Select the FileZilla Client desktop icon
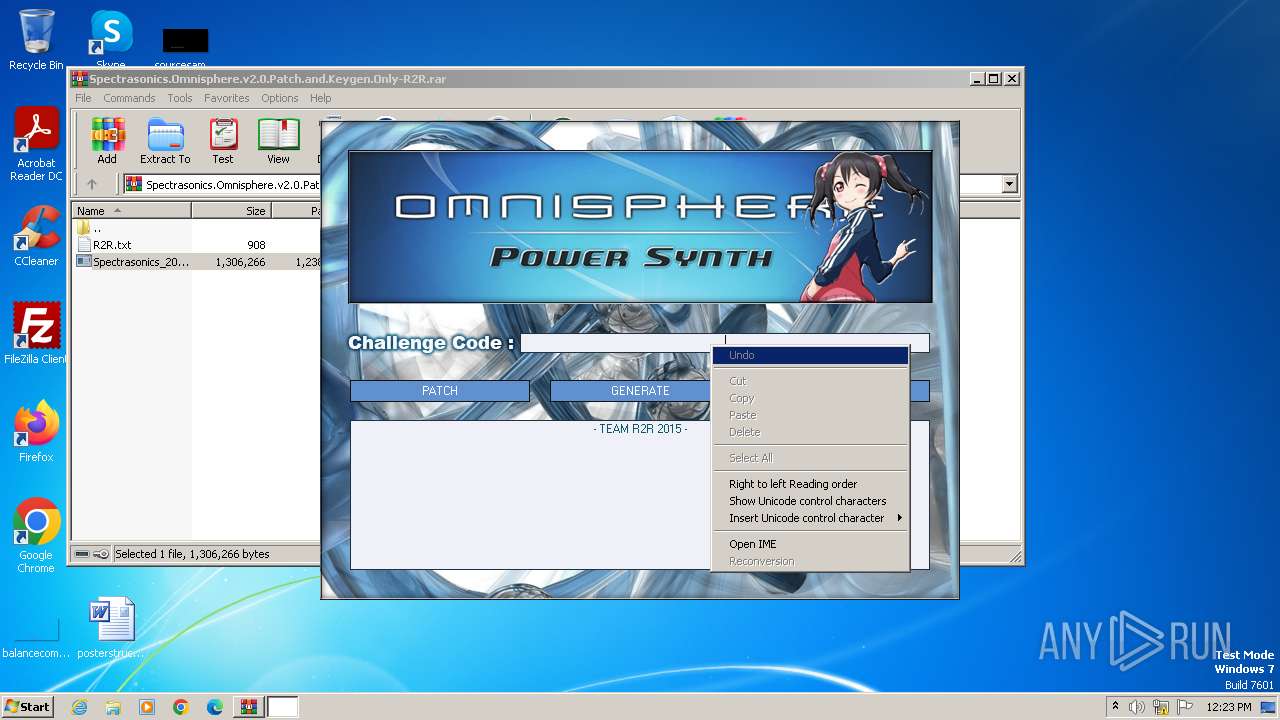Screen dimensions: 1280x720 click(x=36, y=333)
